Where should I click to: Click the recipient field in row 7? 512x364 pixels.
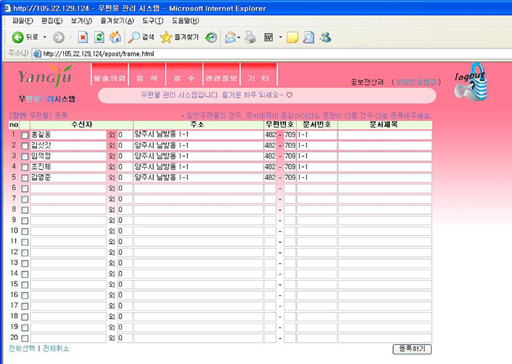coord(68,199)
